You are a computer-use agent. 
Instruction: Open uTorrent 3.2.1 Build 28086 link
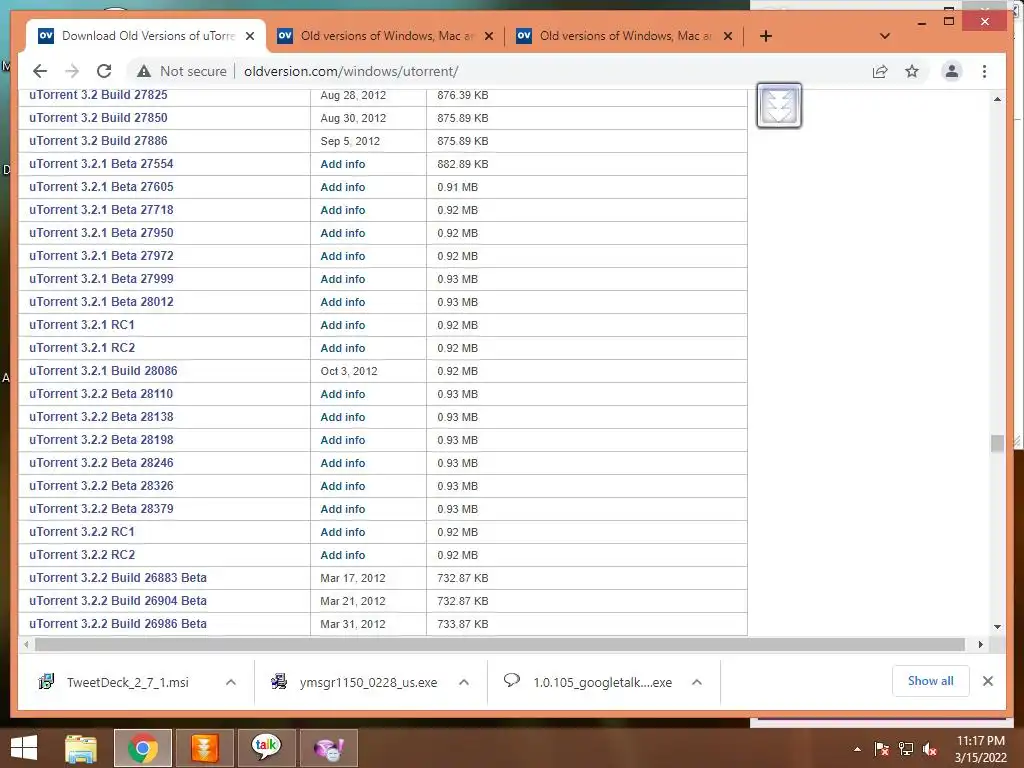[x=103, y=371]
